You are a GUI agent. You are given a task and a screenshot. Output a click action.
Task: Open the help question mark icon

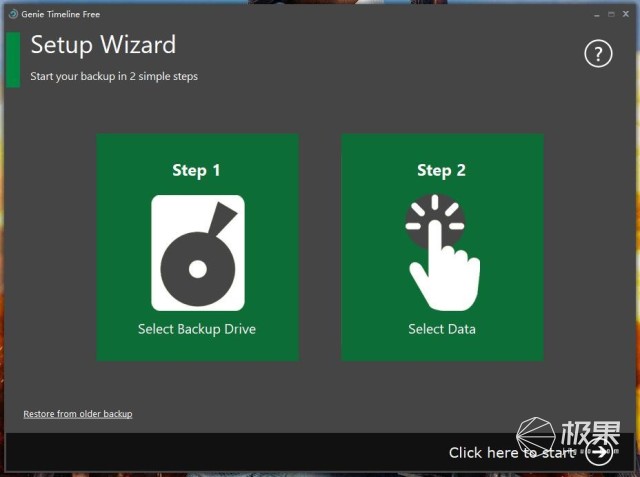pyautogui.click(x=598, y=53)
